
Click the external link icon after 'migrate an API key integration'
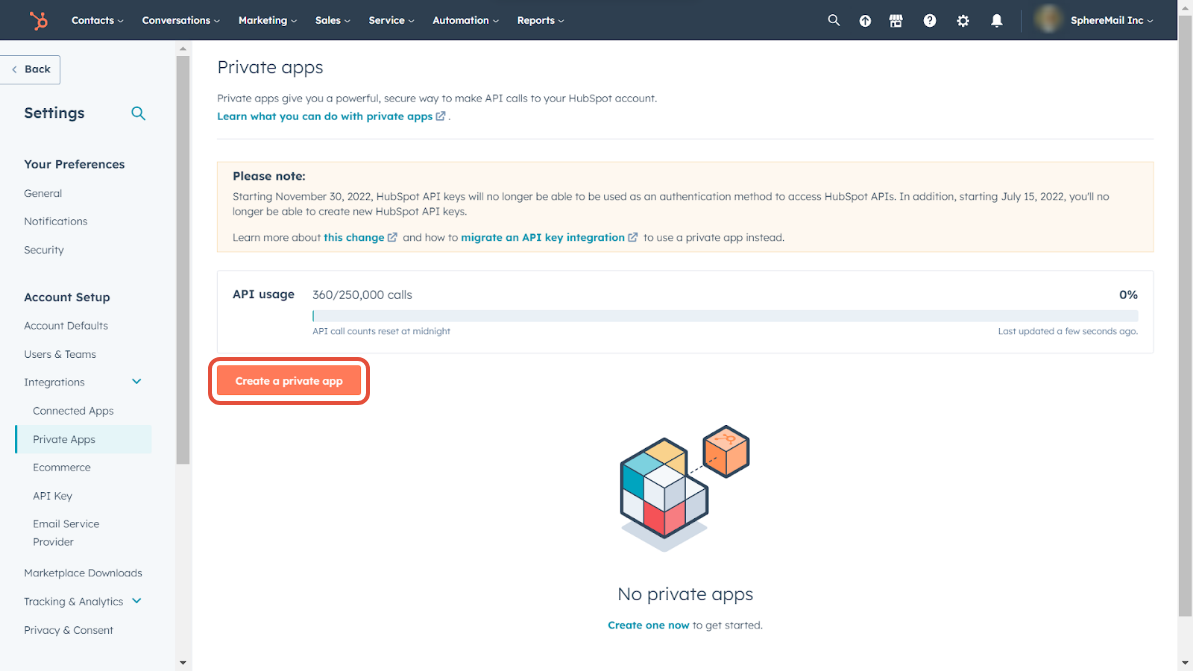(633, 237)
